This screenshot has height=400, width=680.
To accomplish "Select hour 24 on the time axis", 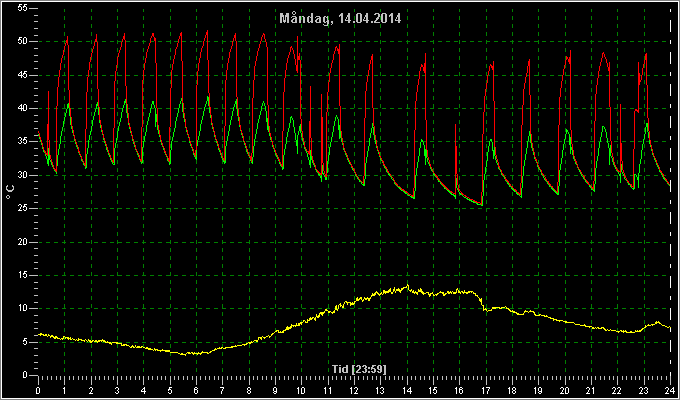I will coord(670,390).
